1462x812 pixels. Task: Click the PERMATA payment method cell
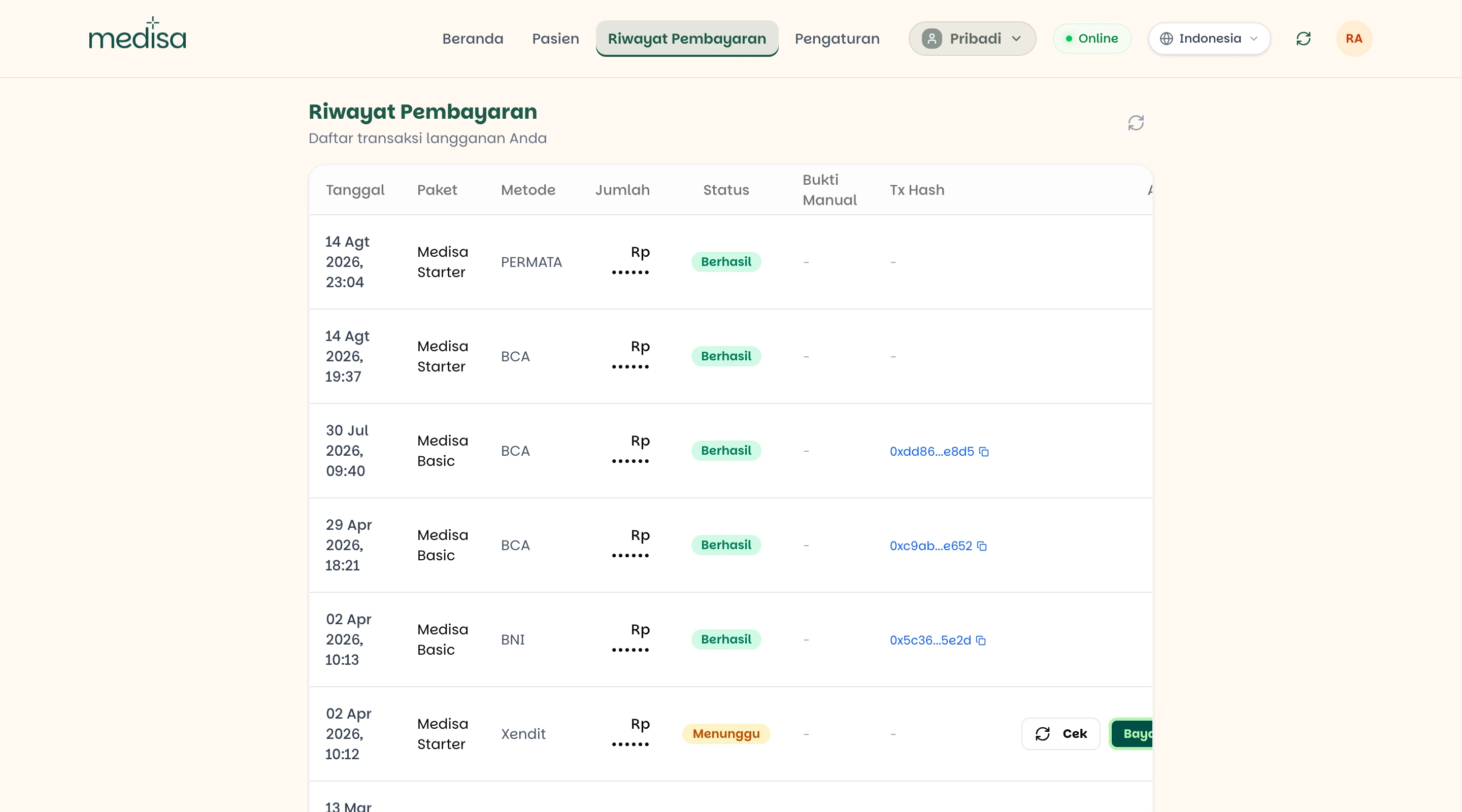[x=531, y=261]
